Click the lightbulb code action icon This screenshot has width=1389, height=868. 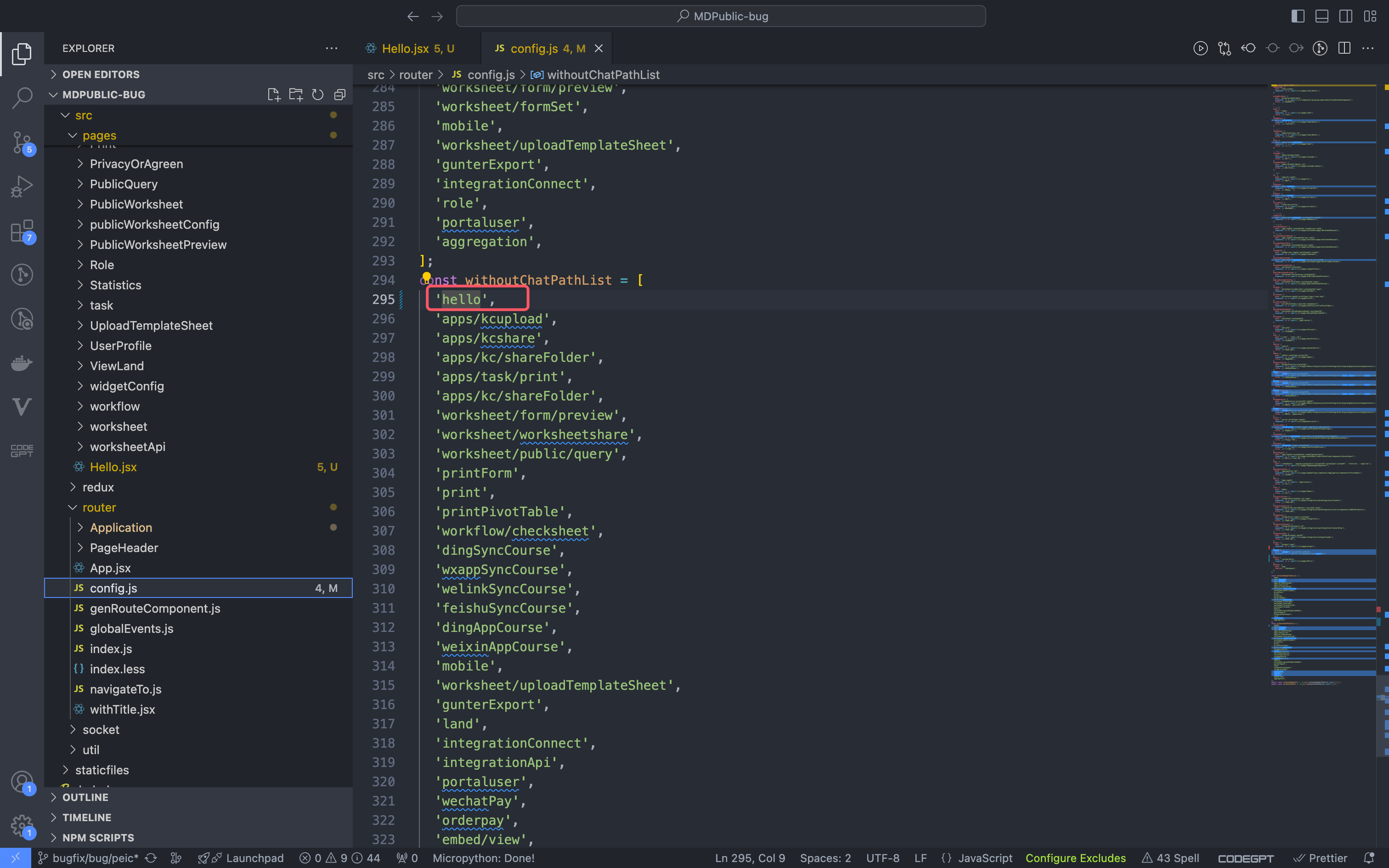[x=426, y=278]
